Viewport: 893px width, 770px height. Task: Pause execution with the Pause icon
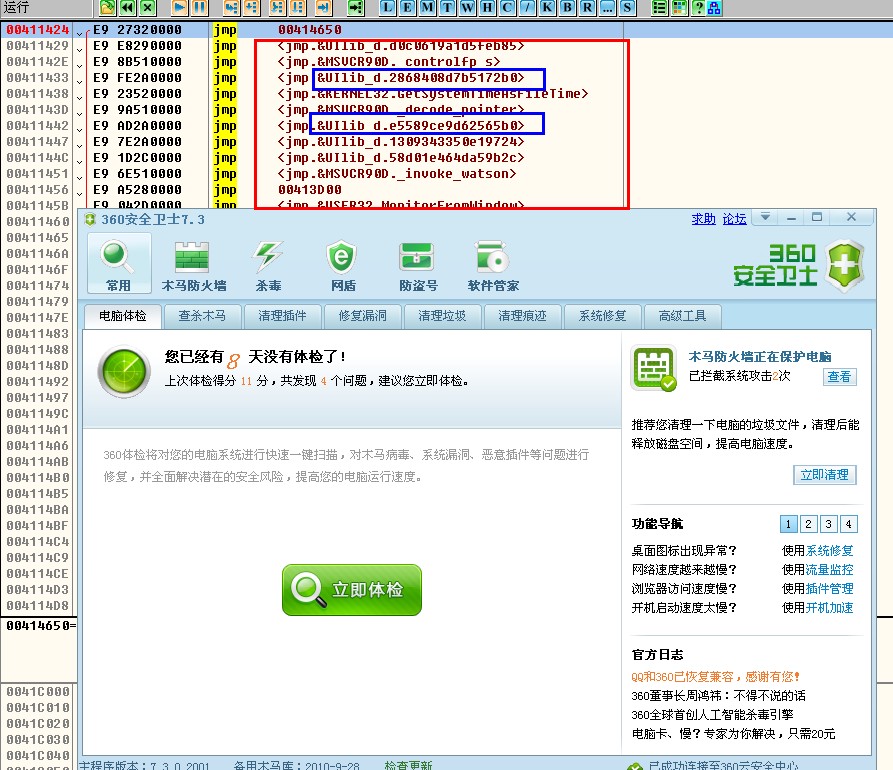click(x=199, y=7)
